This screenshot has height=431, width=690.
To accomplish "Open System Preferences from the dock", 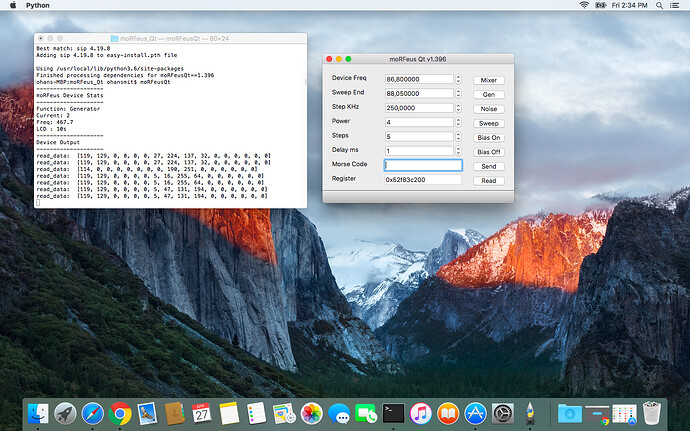I will 503,413.
